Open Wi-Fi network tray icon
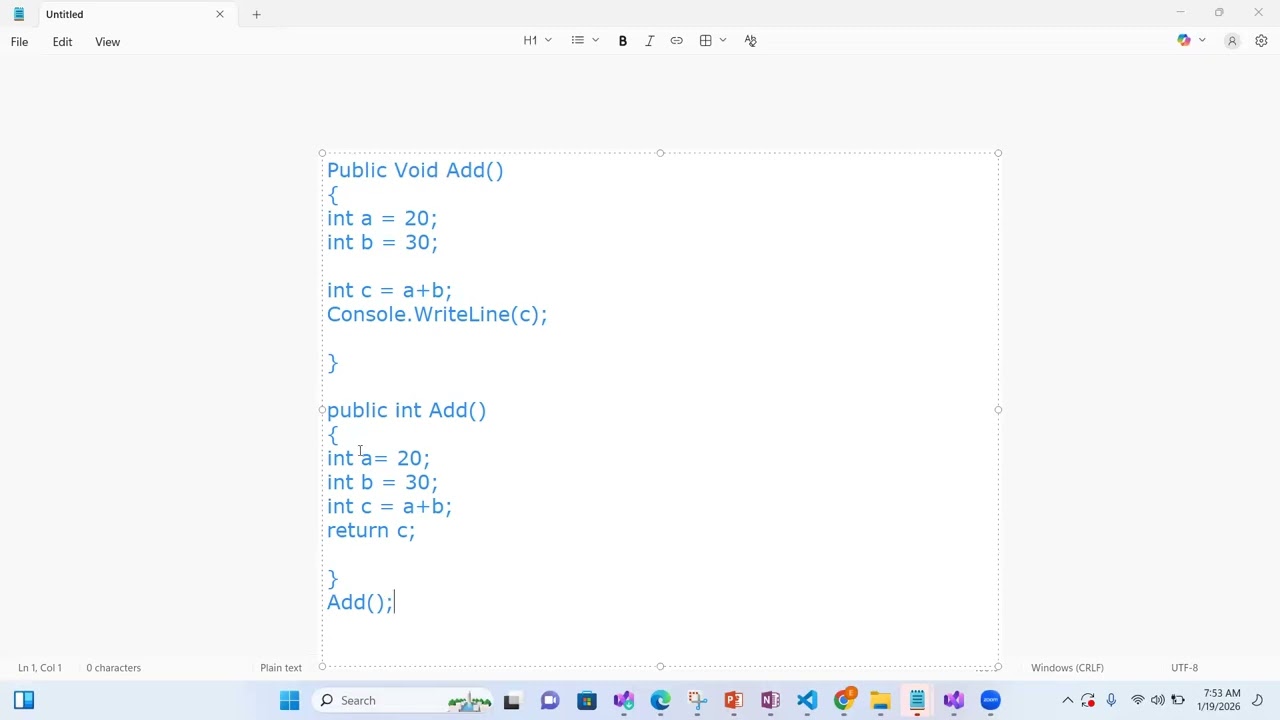Image resolution: width=1280 pixels, height=720 pixels. [x=1138, y=701]
